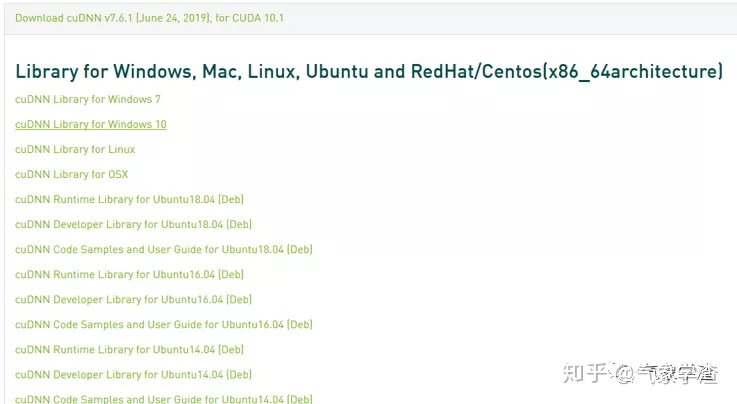Viewport: 737px width, 404px height.
Task: Expand Download cuDNN v7.6.1 for CUDA 10.1
Action: click(149, 18)
